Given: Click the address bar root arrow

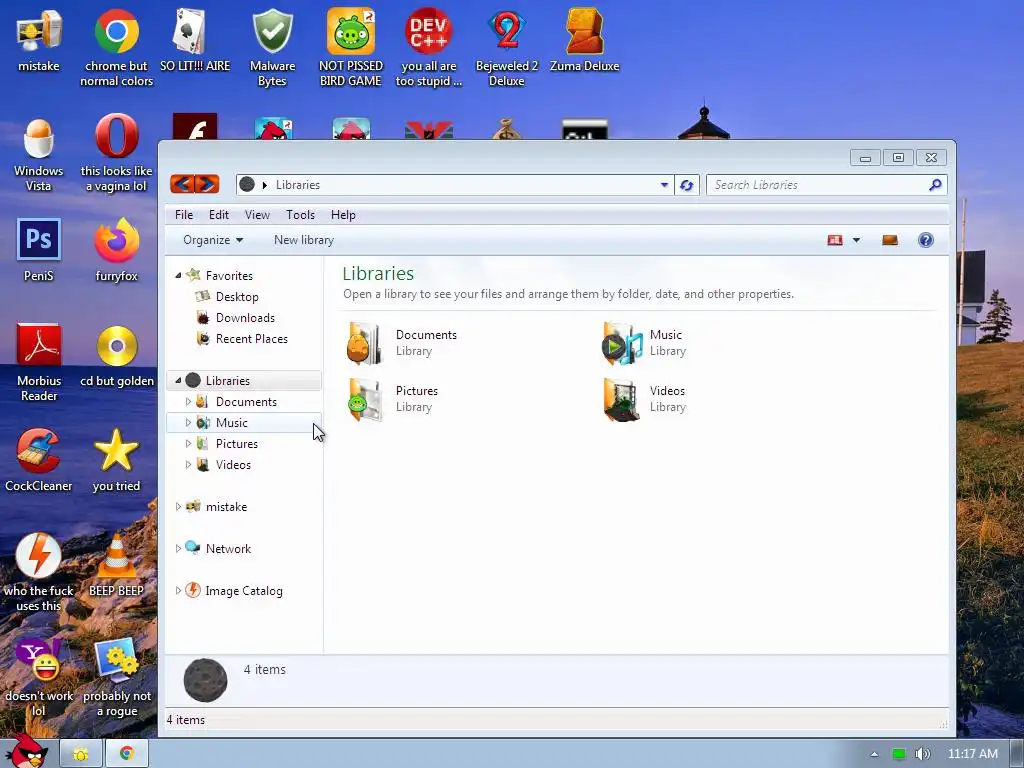Looking at the screenshot, I should click(x=264, y=185).
